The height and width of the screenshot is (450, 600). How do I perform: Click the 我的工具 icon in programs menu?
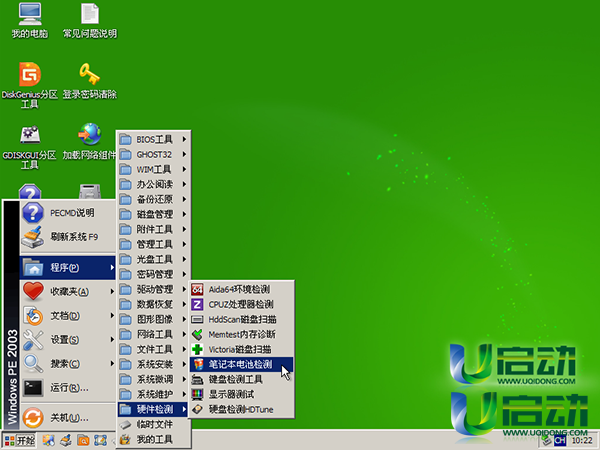coord(125,439)
